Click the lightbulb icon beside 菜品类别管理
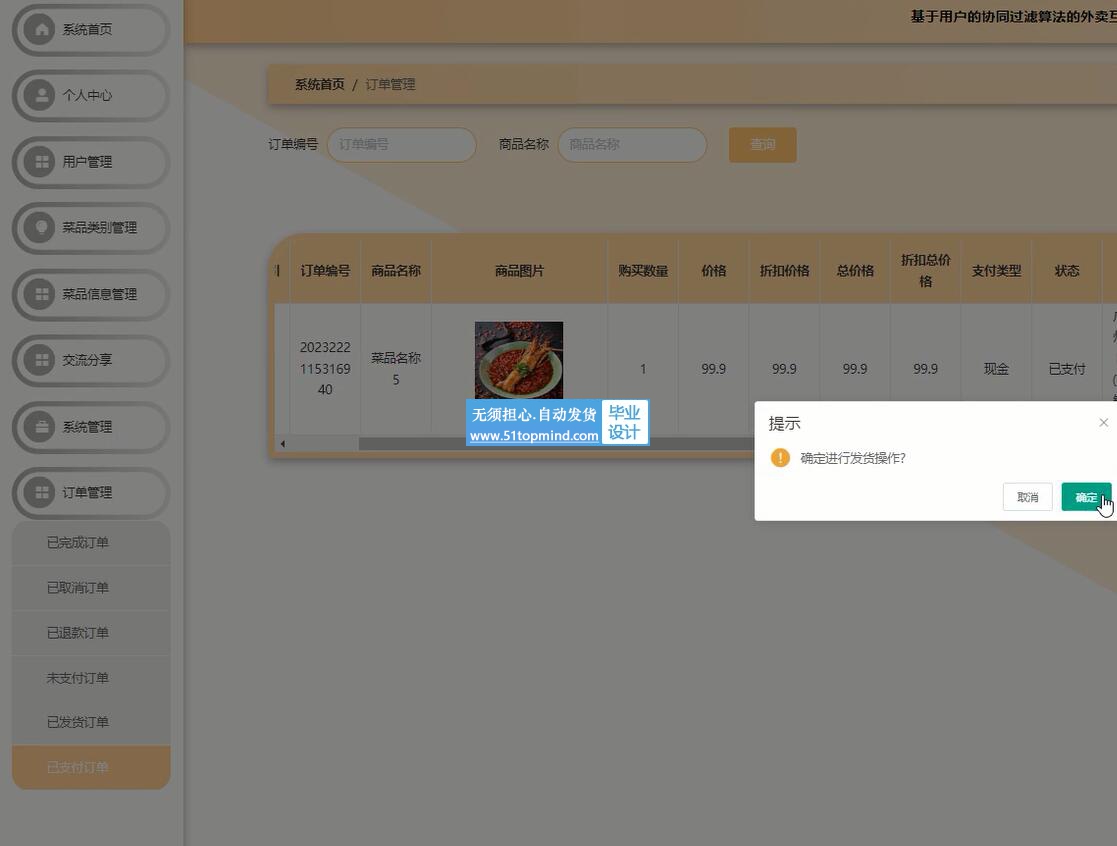This screenshot has width=1117, height=846. coord(41,228)
